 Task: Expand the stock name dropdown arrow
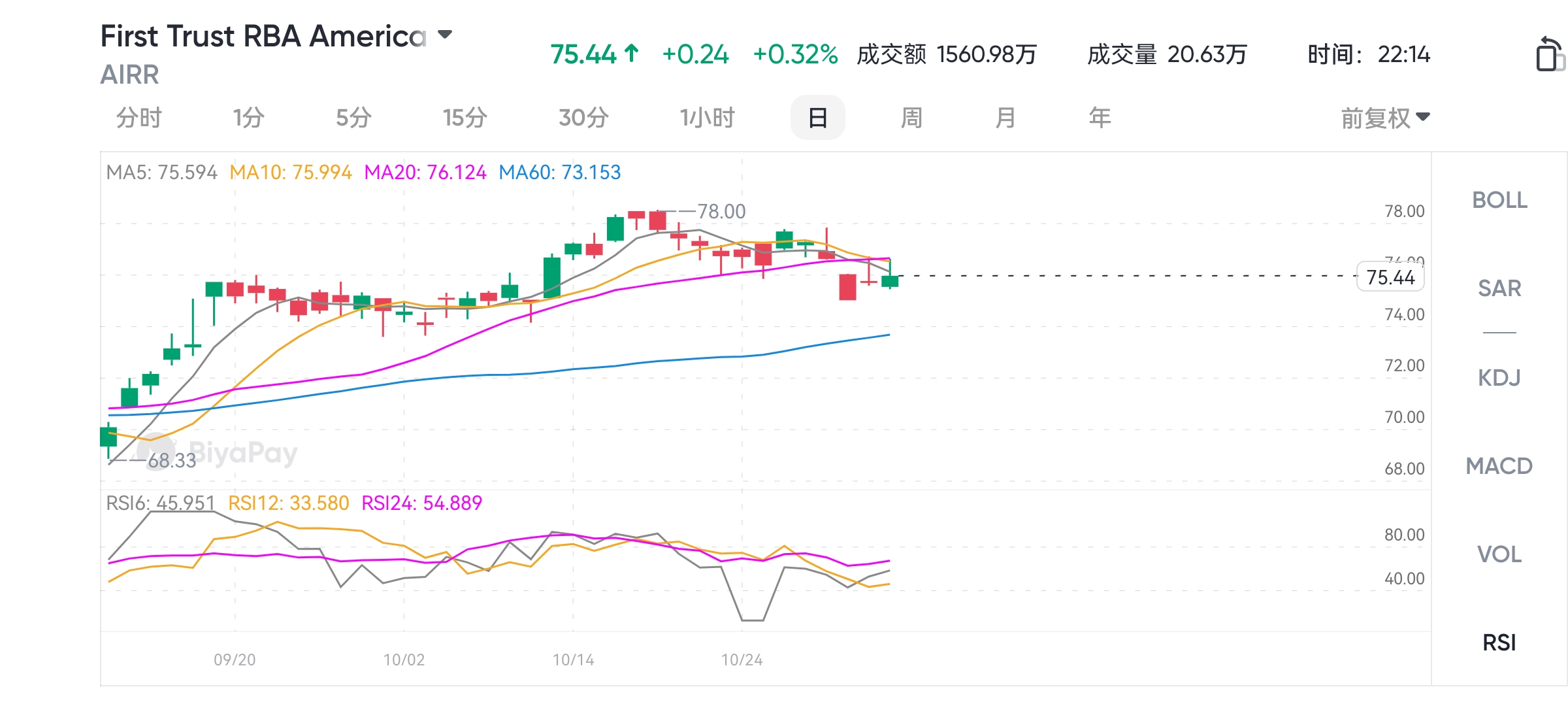(x=445, y=35)
